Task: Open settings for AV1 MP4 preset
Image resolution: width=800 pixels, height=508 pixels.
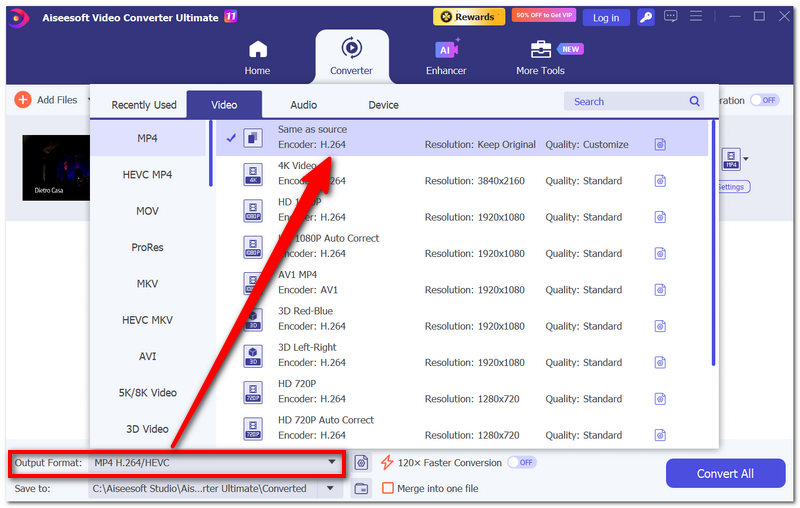Action: tap(660, 290)
